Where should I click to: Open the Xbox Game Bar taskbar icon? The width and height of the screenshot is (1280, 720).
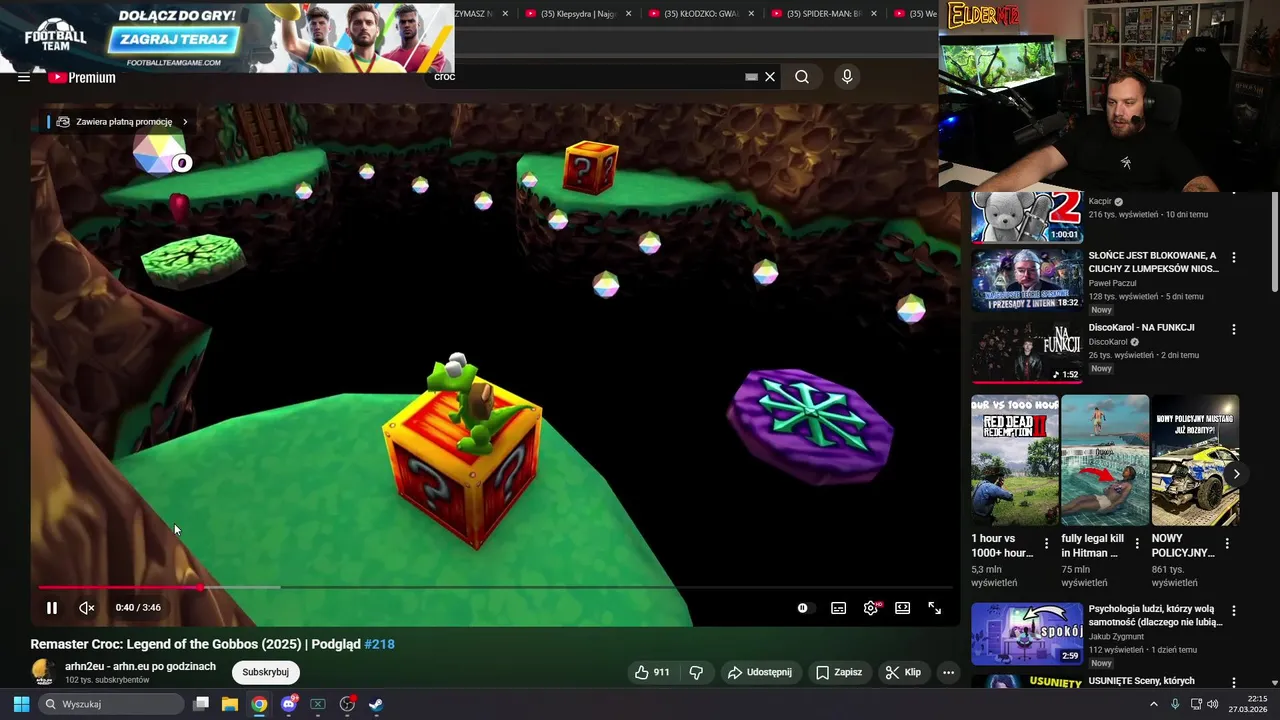pos(318,704)
